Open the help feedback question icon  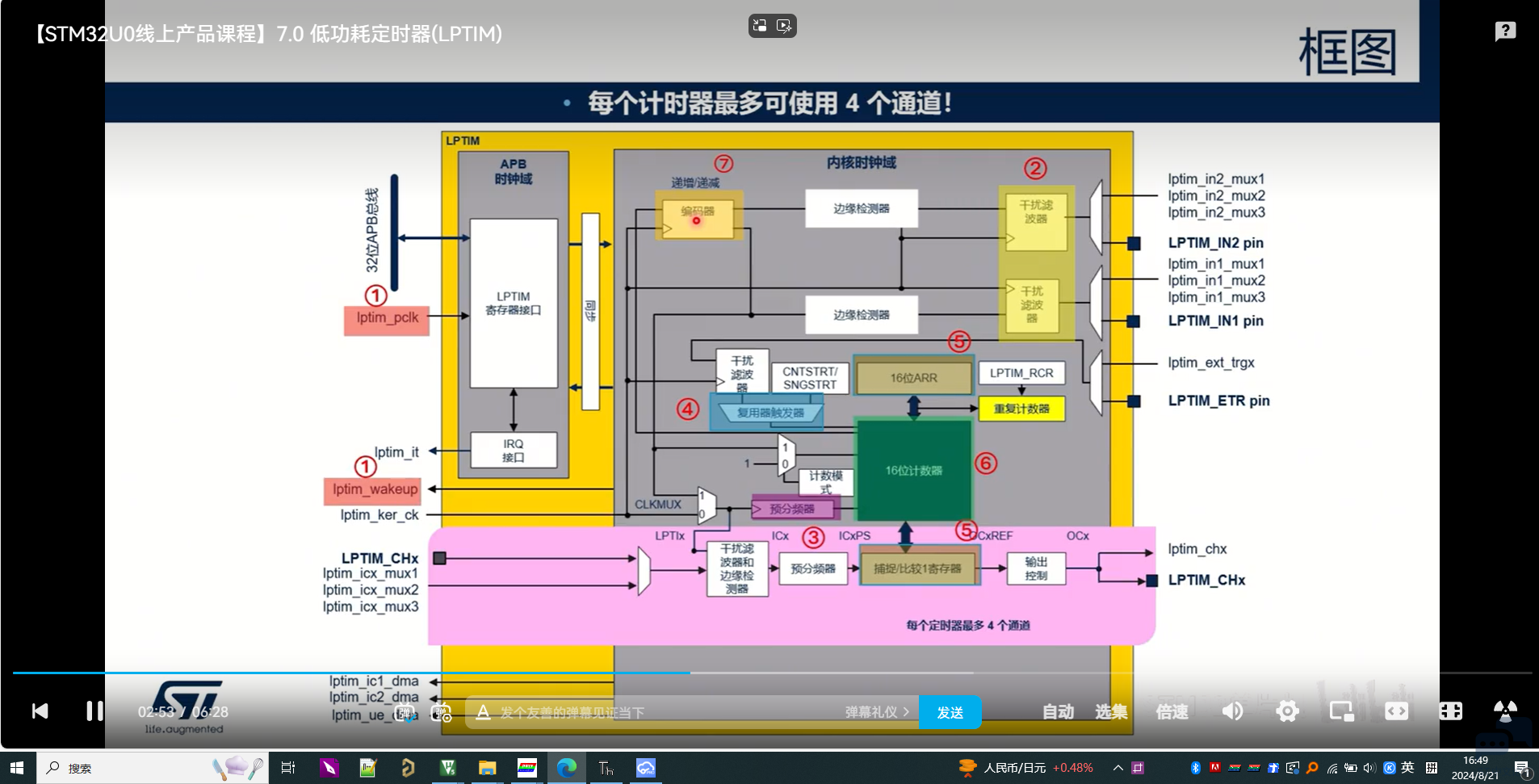point(1505,31)
